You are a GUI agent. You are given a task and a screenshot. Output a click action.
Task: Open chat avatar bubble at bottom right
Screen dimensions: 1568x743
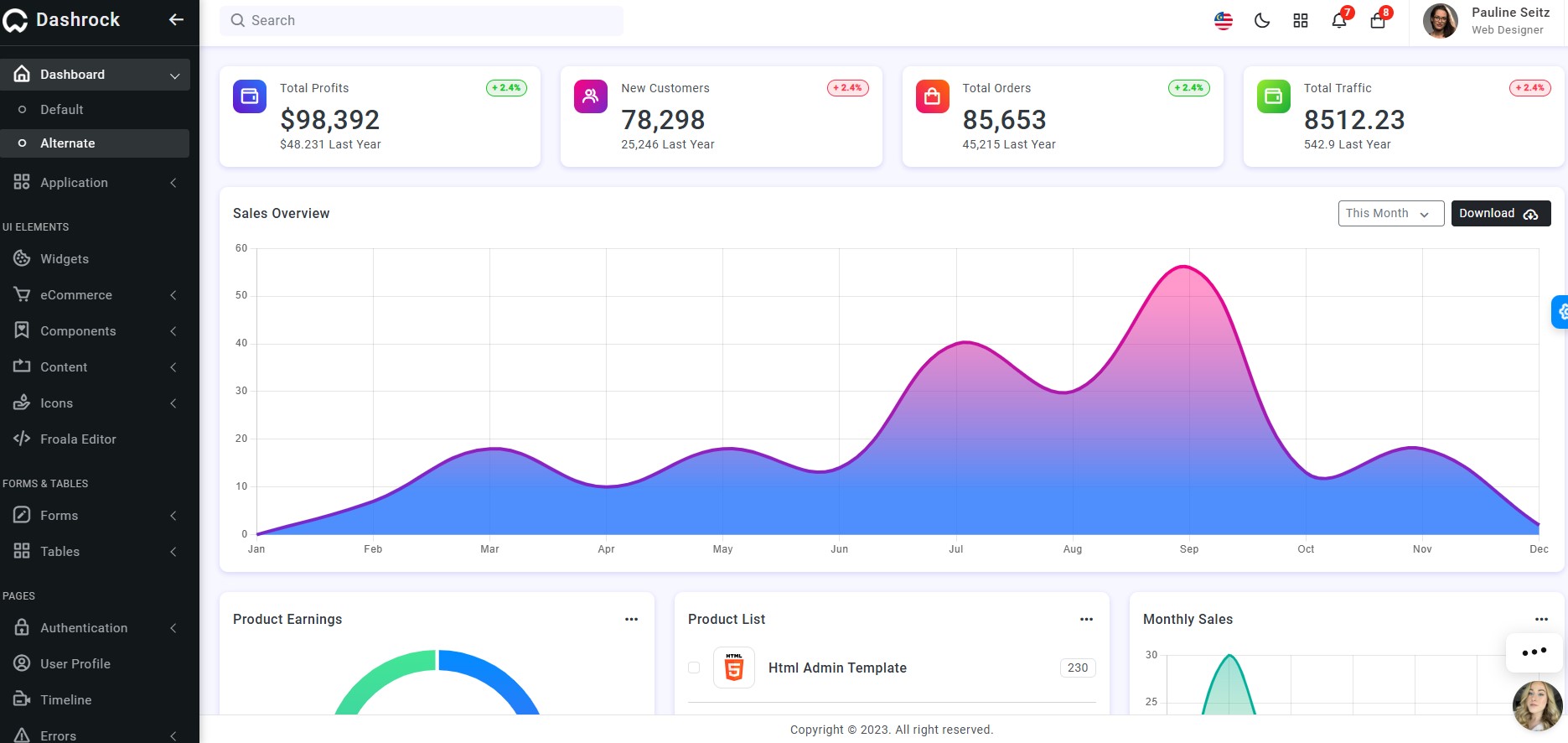coord(1537,705)
